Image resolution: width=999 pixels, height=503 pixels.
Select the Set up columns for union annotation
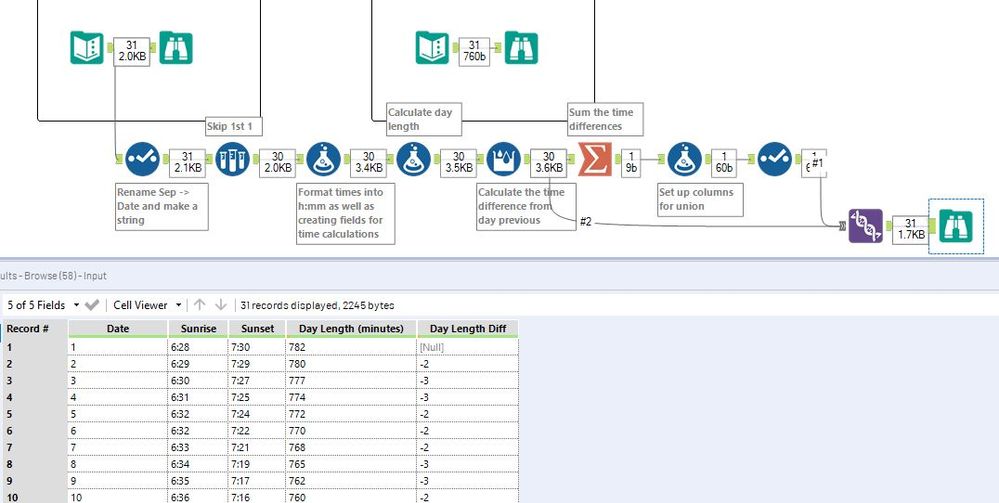700,199
